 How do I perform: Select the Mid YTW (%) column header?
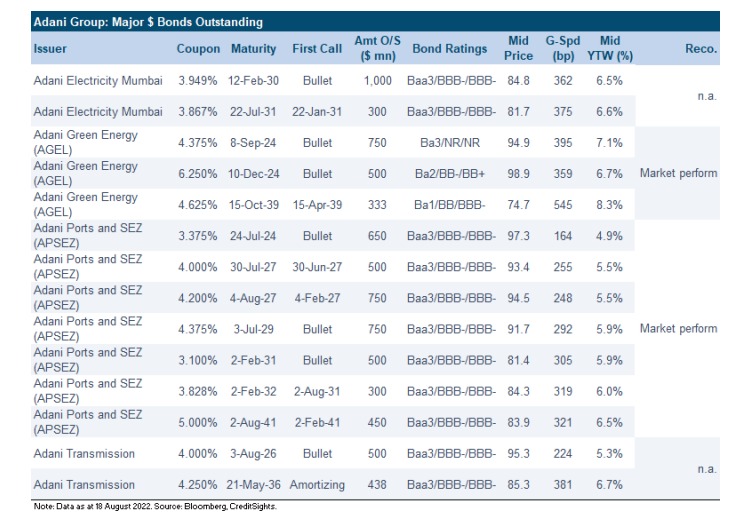tap(609, 48)
